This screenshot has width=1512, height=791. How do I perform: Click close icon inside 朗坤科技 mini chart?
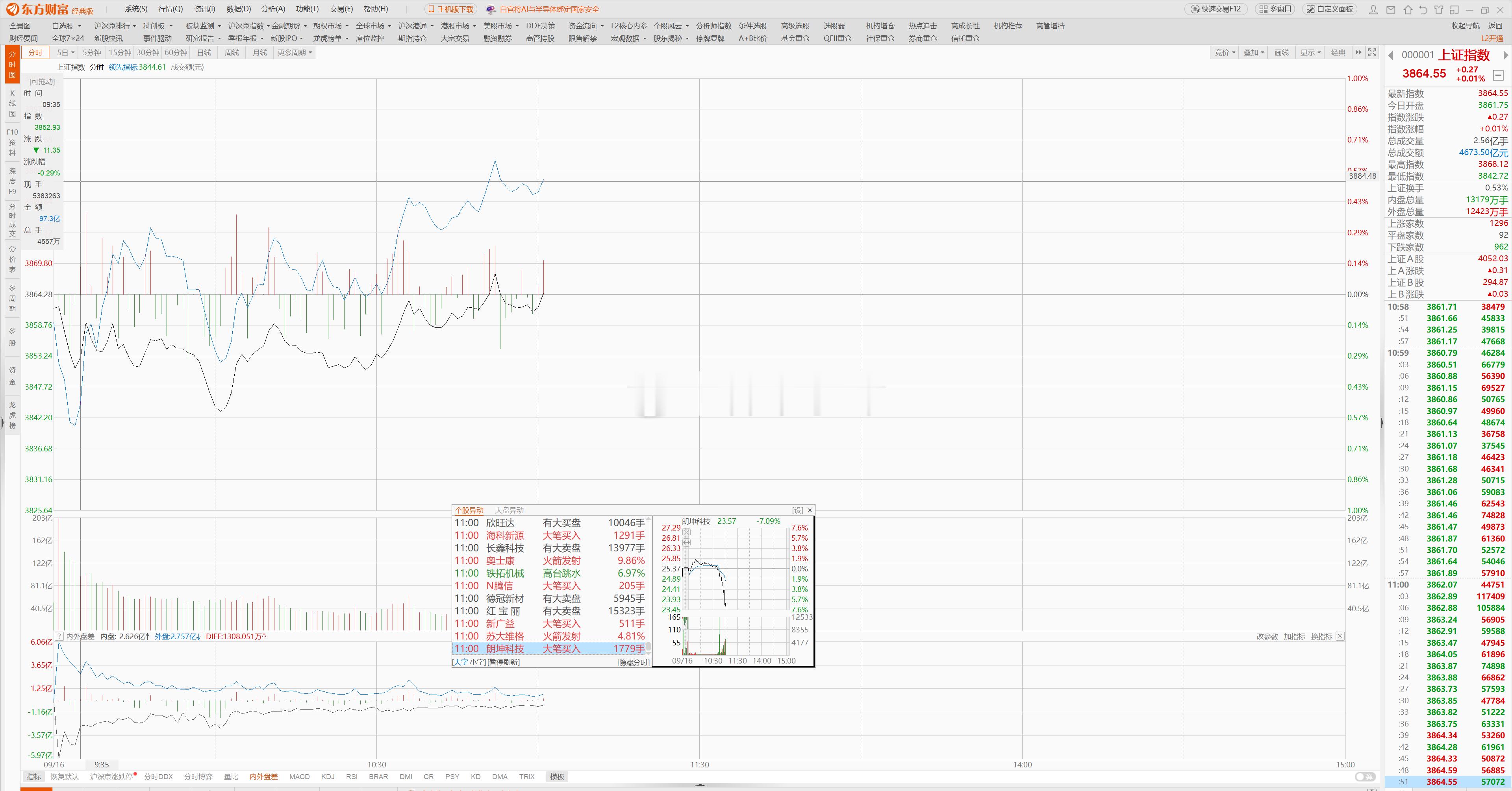pos(687,533)
